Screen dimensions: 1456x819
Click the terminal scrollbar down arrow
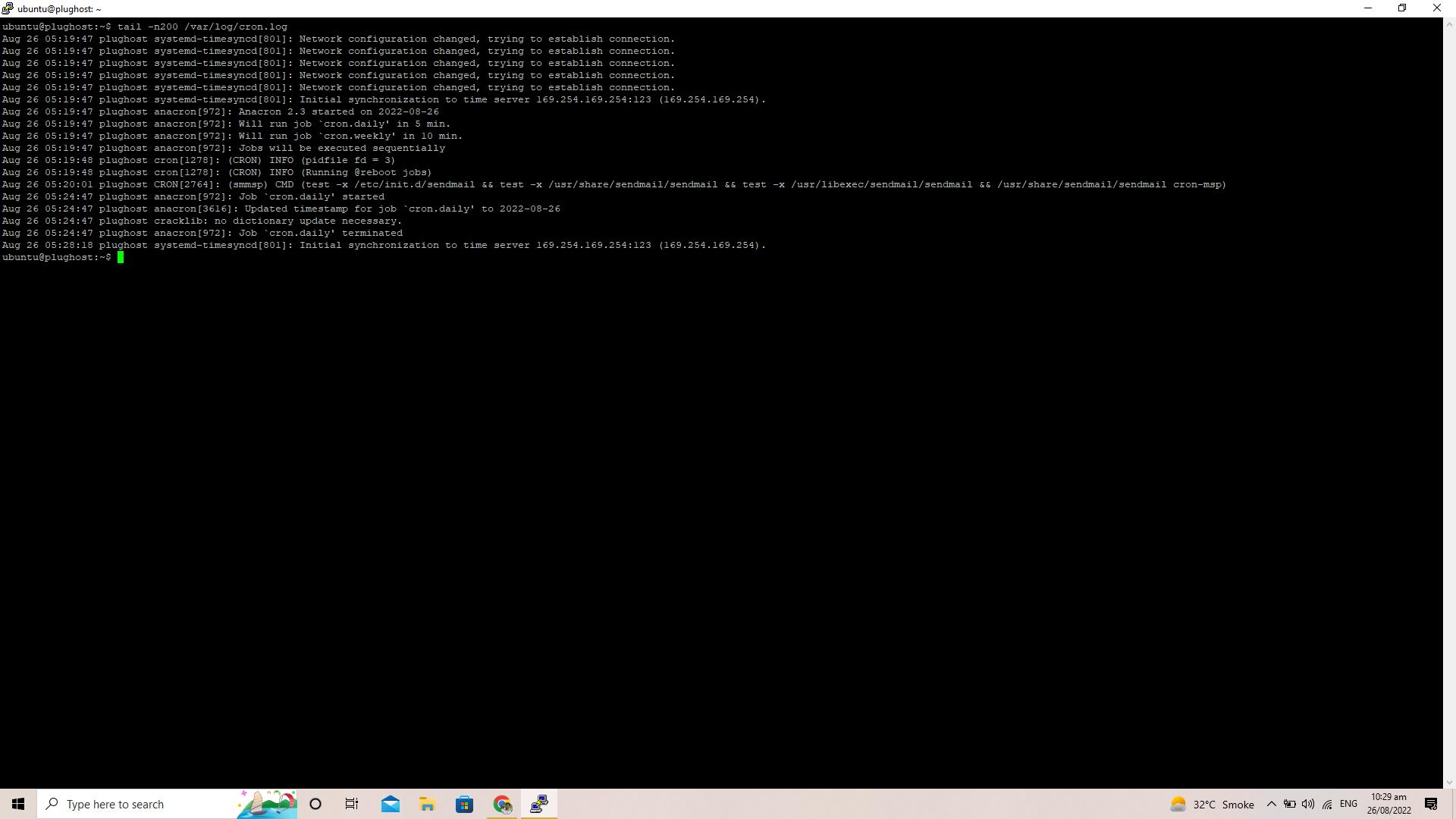(1449, 783)
